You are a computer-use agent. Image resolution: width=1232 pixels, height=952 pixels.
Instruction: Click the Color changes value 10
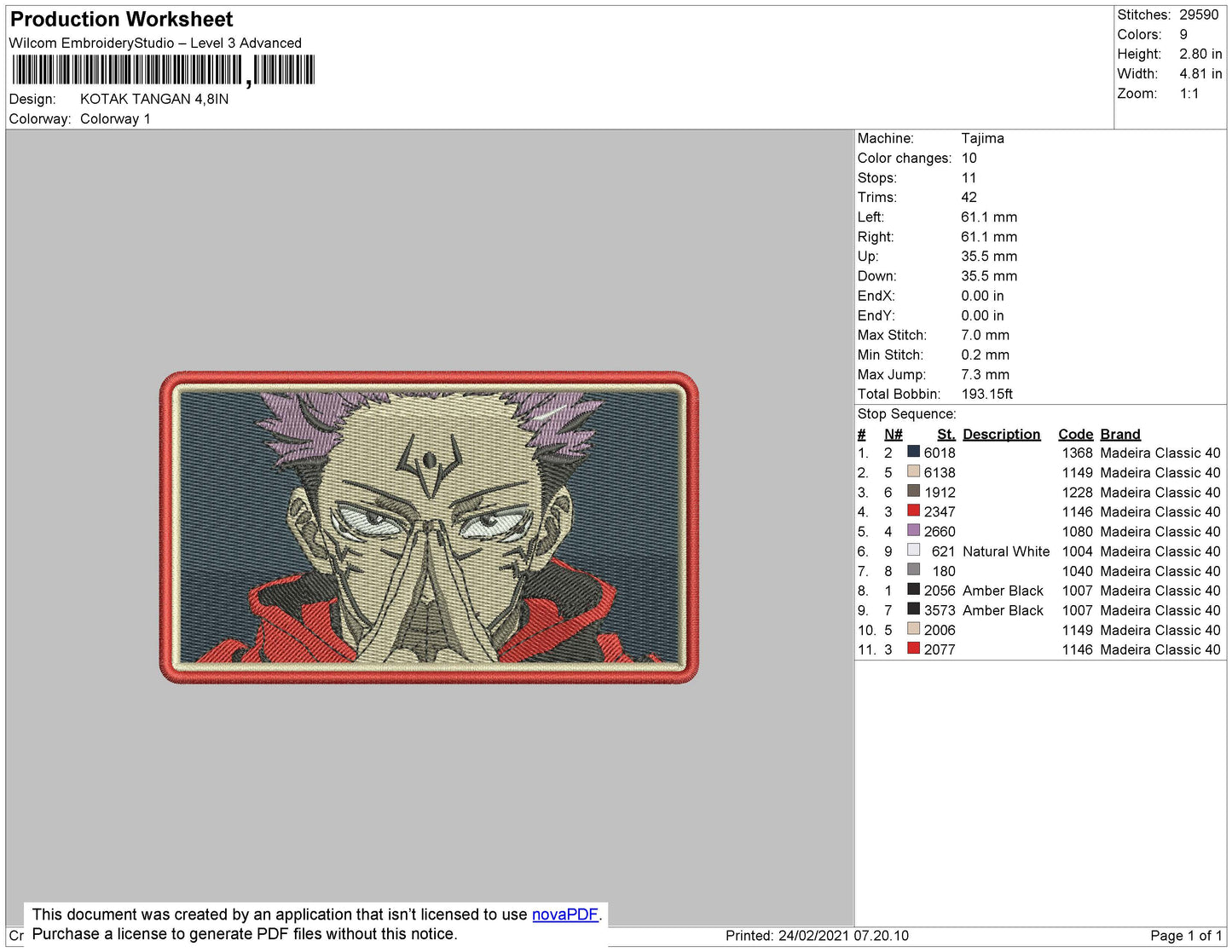(x=969, y=159)
